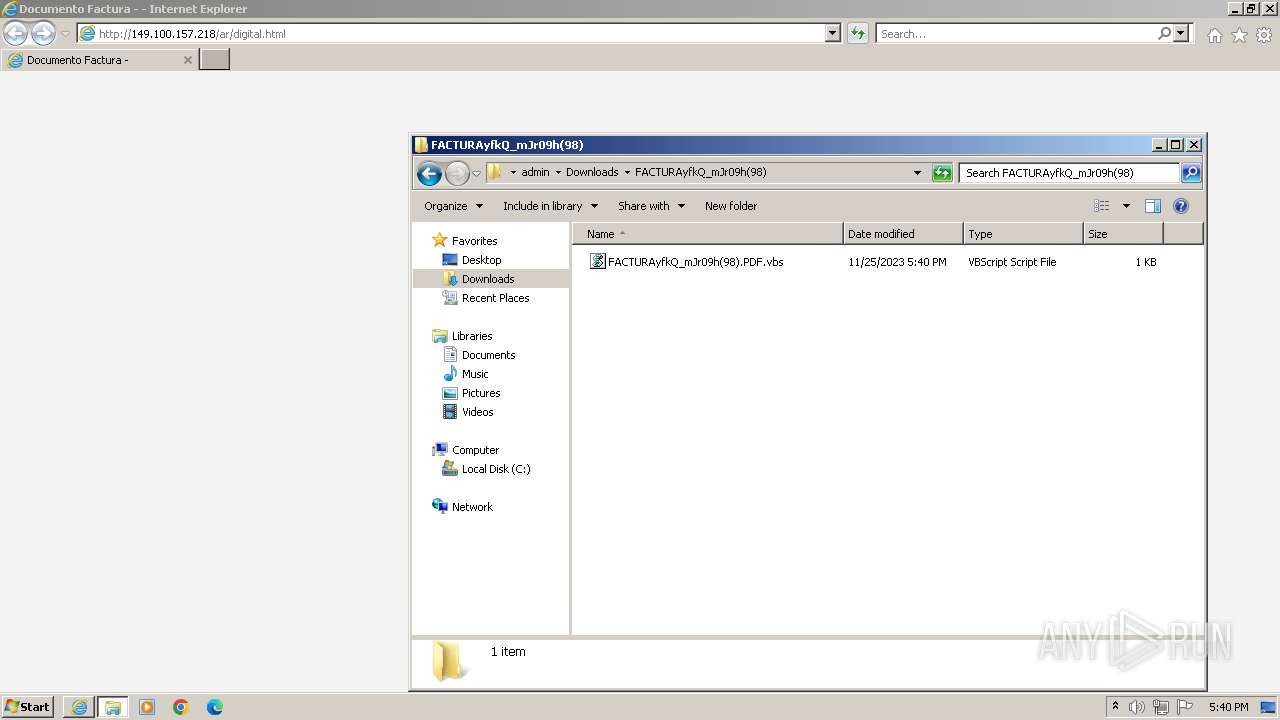Click the IE Search box

pos(1015,33)
